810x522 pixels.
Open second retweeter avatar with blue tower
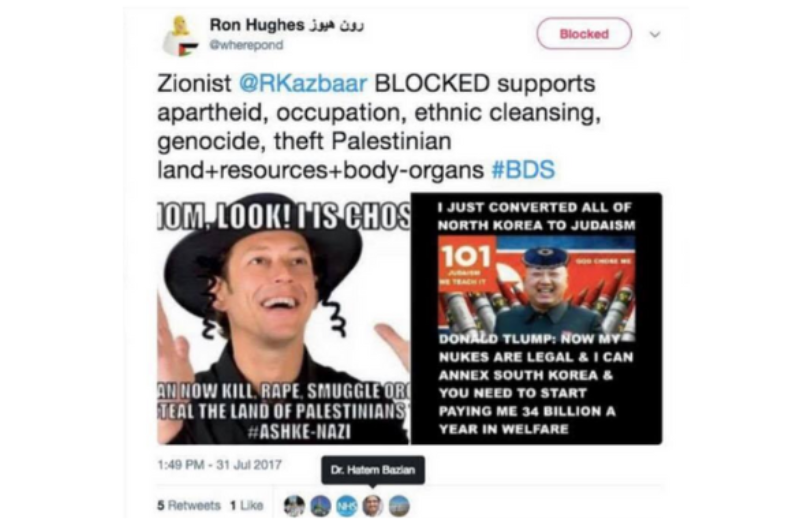(x=321, y=506)
